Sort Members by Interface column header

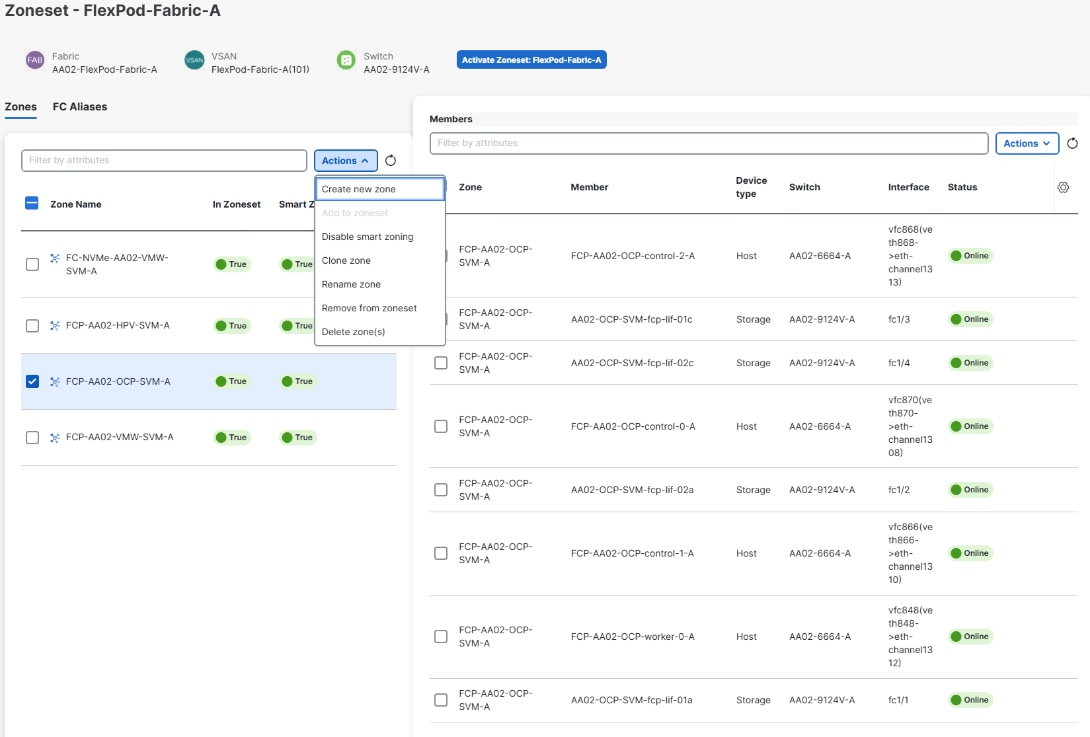tap(909, 187)
